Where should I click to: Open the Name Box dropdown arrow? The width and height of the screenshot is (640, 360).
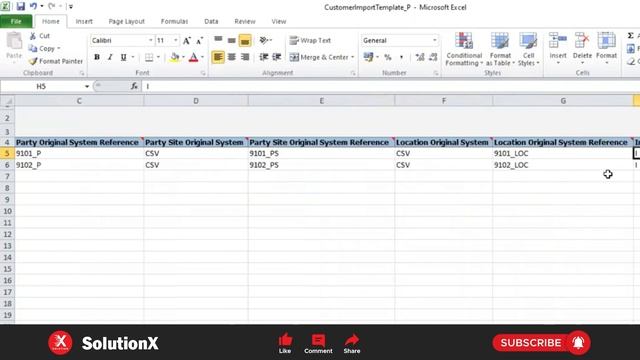coord(87,87)
